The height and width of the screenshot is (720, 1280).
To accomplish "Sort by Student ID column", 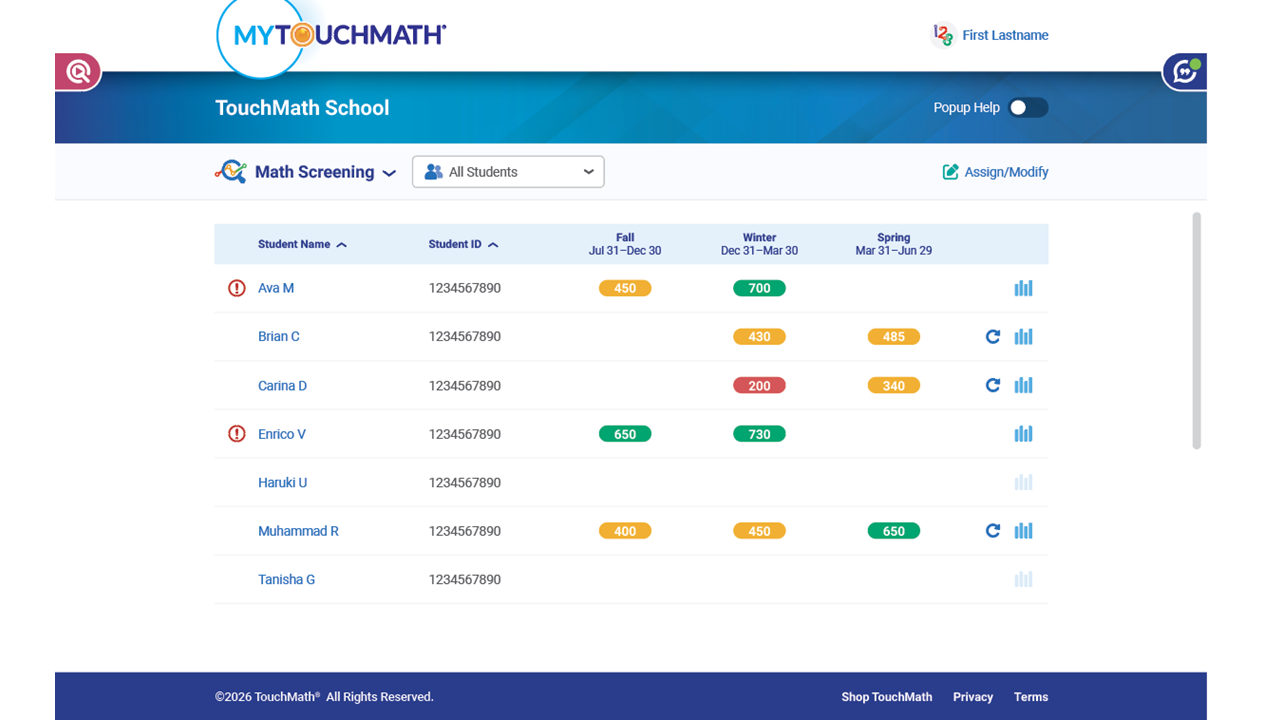I will [463, 244].
